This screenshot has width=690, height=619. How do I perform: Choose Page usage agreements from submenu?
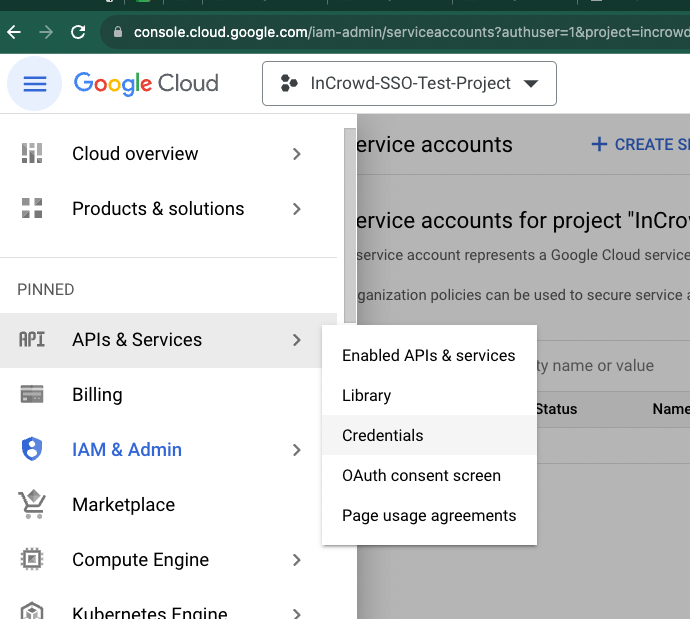tap(429, 515)
